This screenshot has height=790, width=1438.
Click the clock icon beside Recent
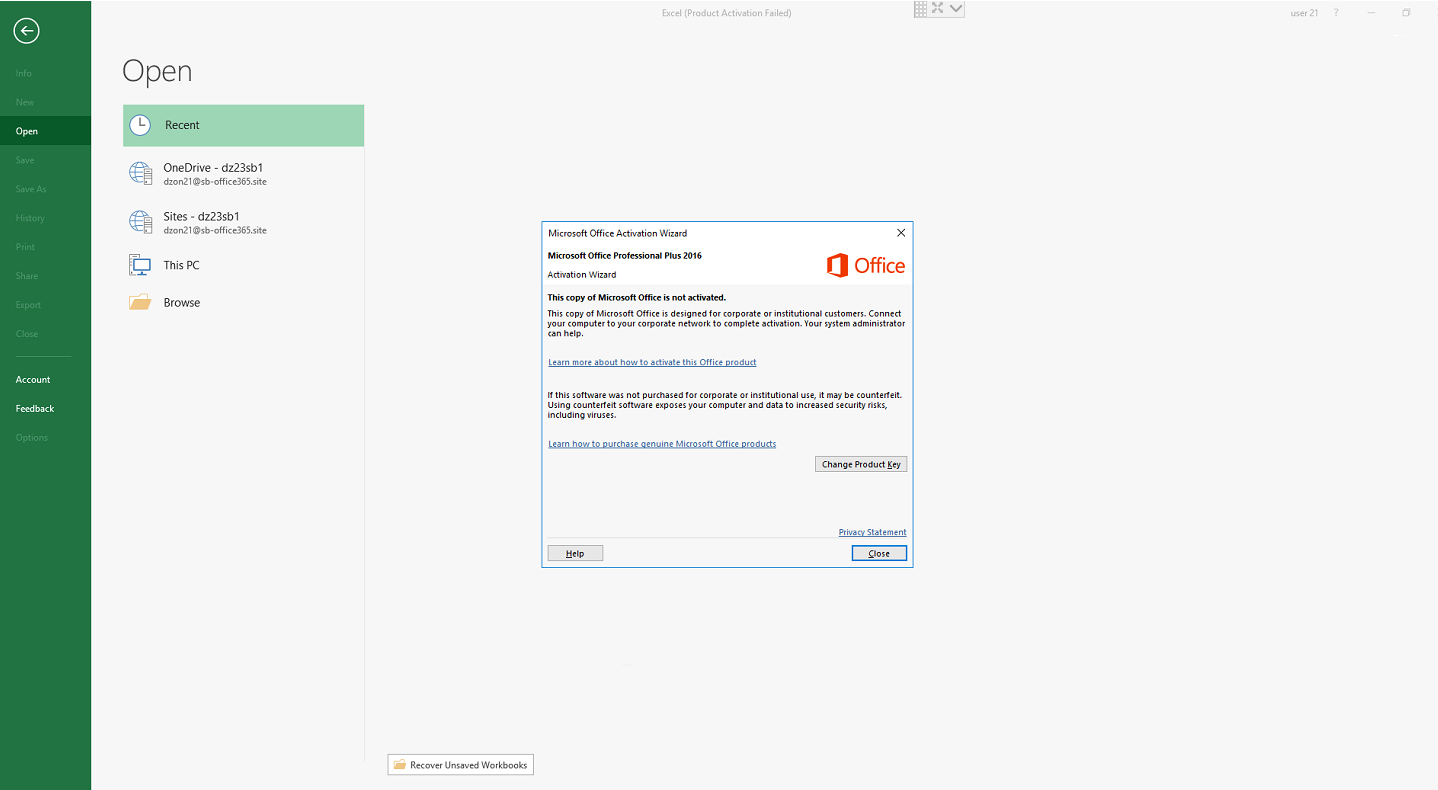[x=140, y=125]
